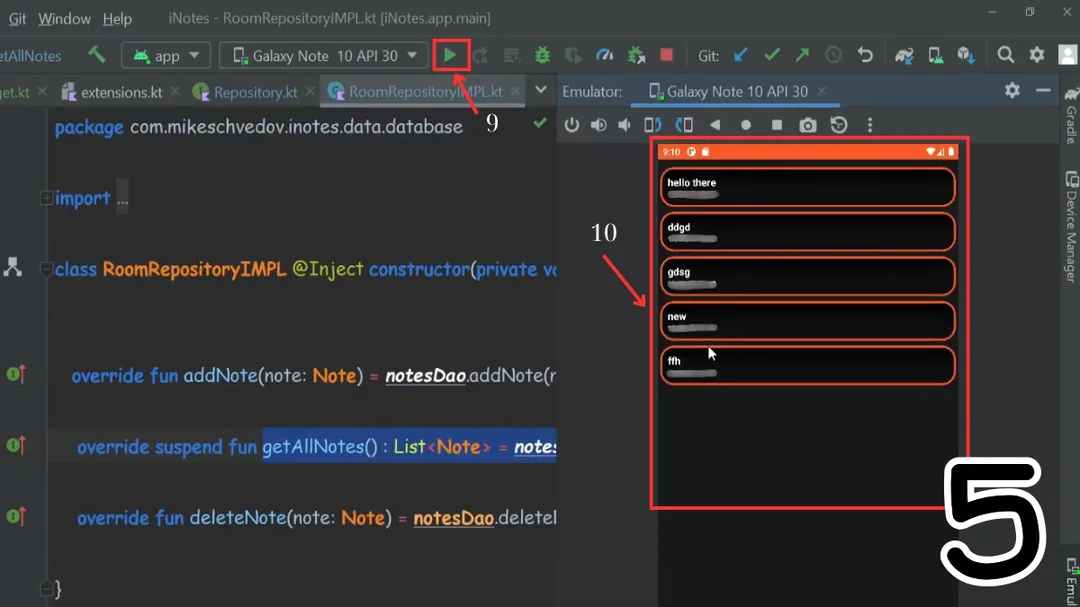Open the Window menu
1080x607 pixels.
pos(64,19)
